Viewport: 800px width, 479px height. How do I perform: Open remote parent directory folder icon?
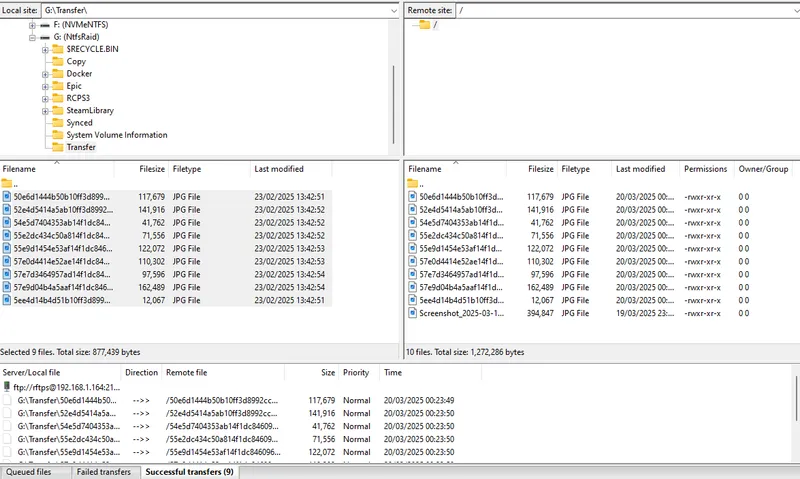[x=412, y=183]
